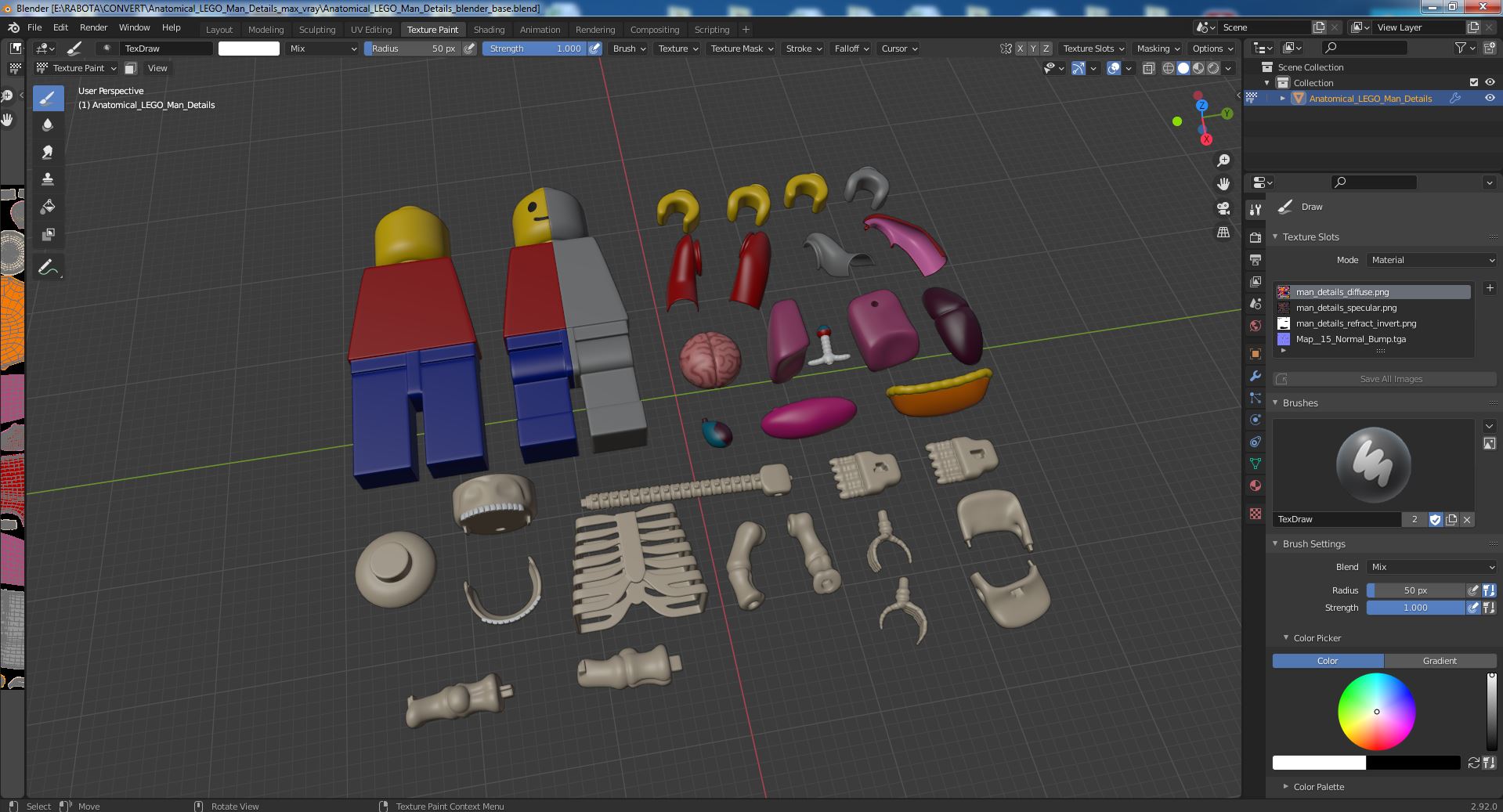The width and height of the screenshot is (1503, 812).
Task: Open the Falloff dropdown
Action: pos(851,49)
